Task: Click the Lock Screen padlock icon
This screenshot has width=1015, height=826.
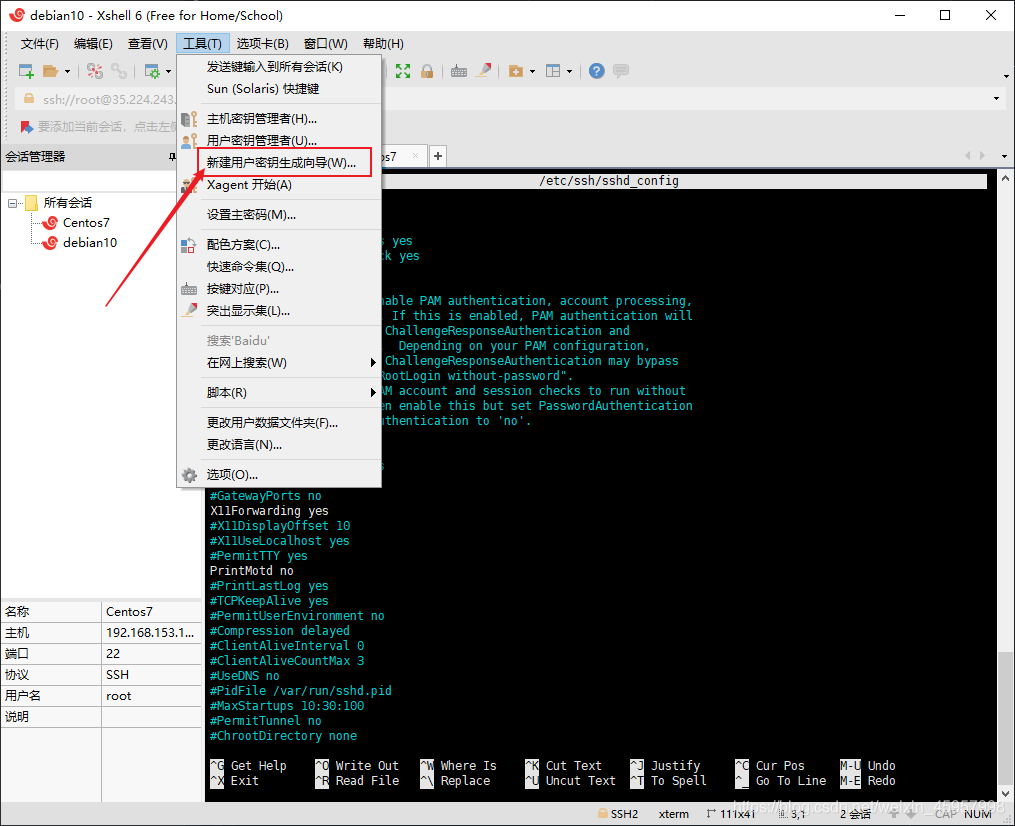Action: (427, 71)
